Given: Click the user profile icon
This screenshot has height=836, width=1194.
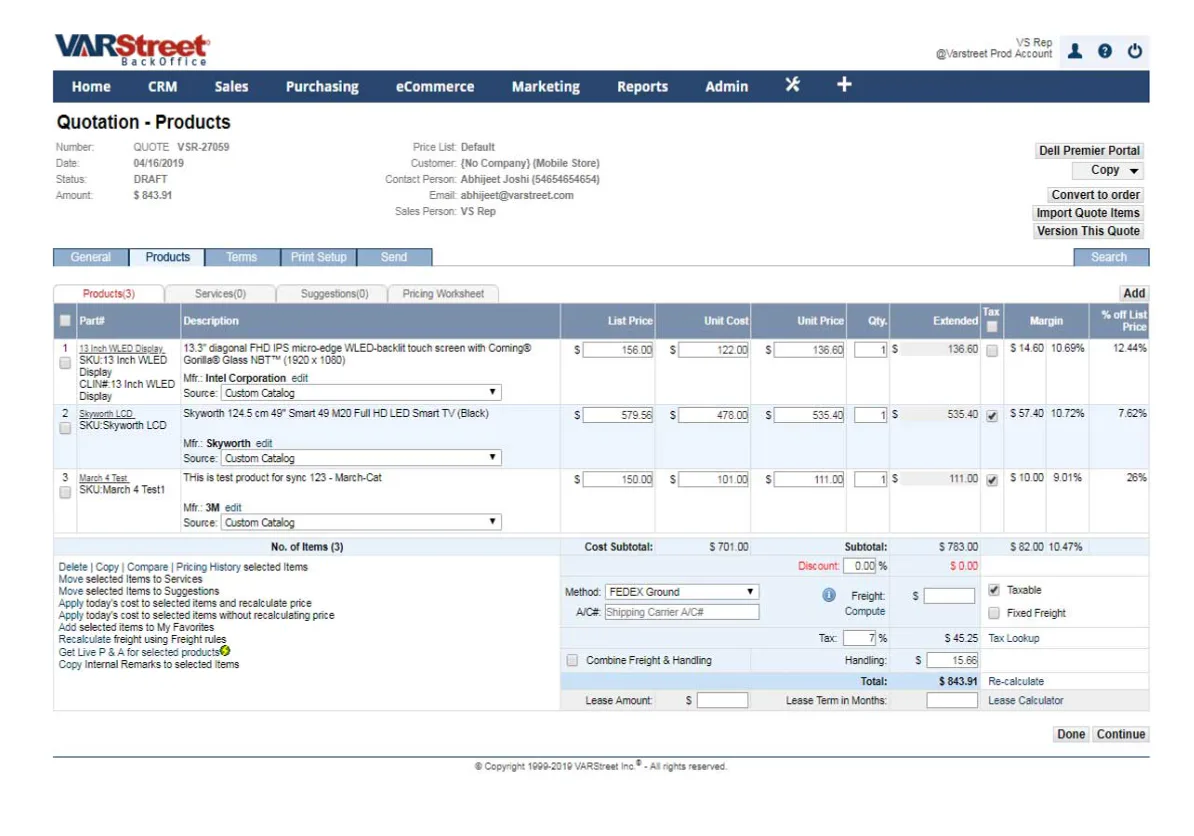Looking at the screenshot, I should coord(1074,51).
